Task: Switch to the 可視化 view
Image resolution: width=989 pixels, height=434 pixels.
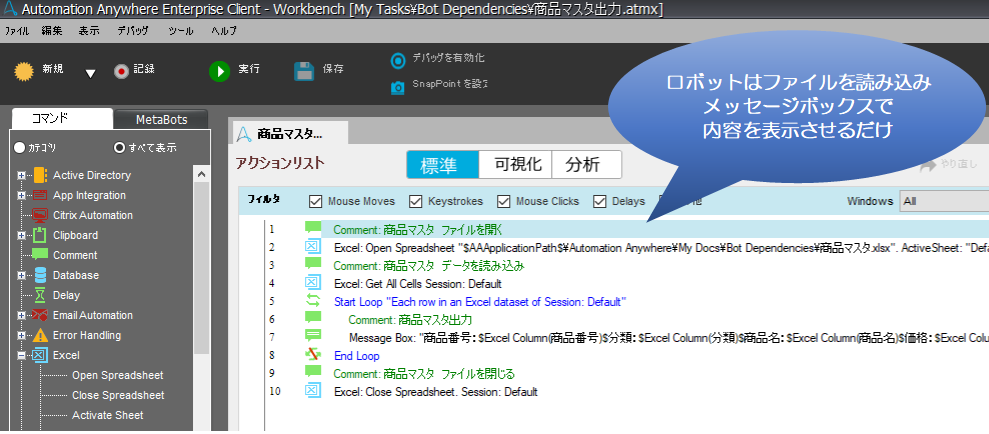Action: (515, 165)
